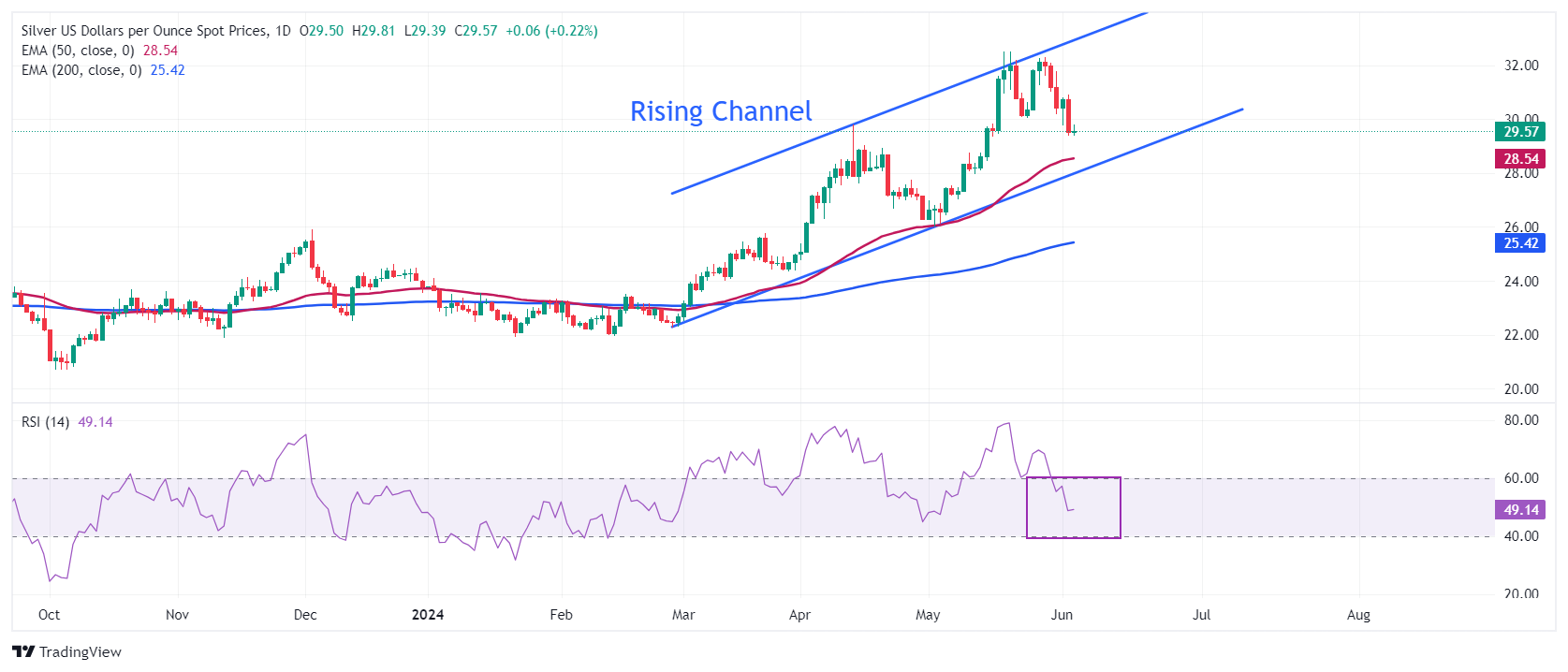This screenshot has width=1568, height=672.
Task: Click the Mar label on time axis
Action: (683, 615)
